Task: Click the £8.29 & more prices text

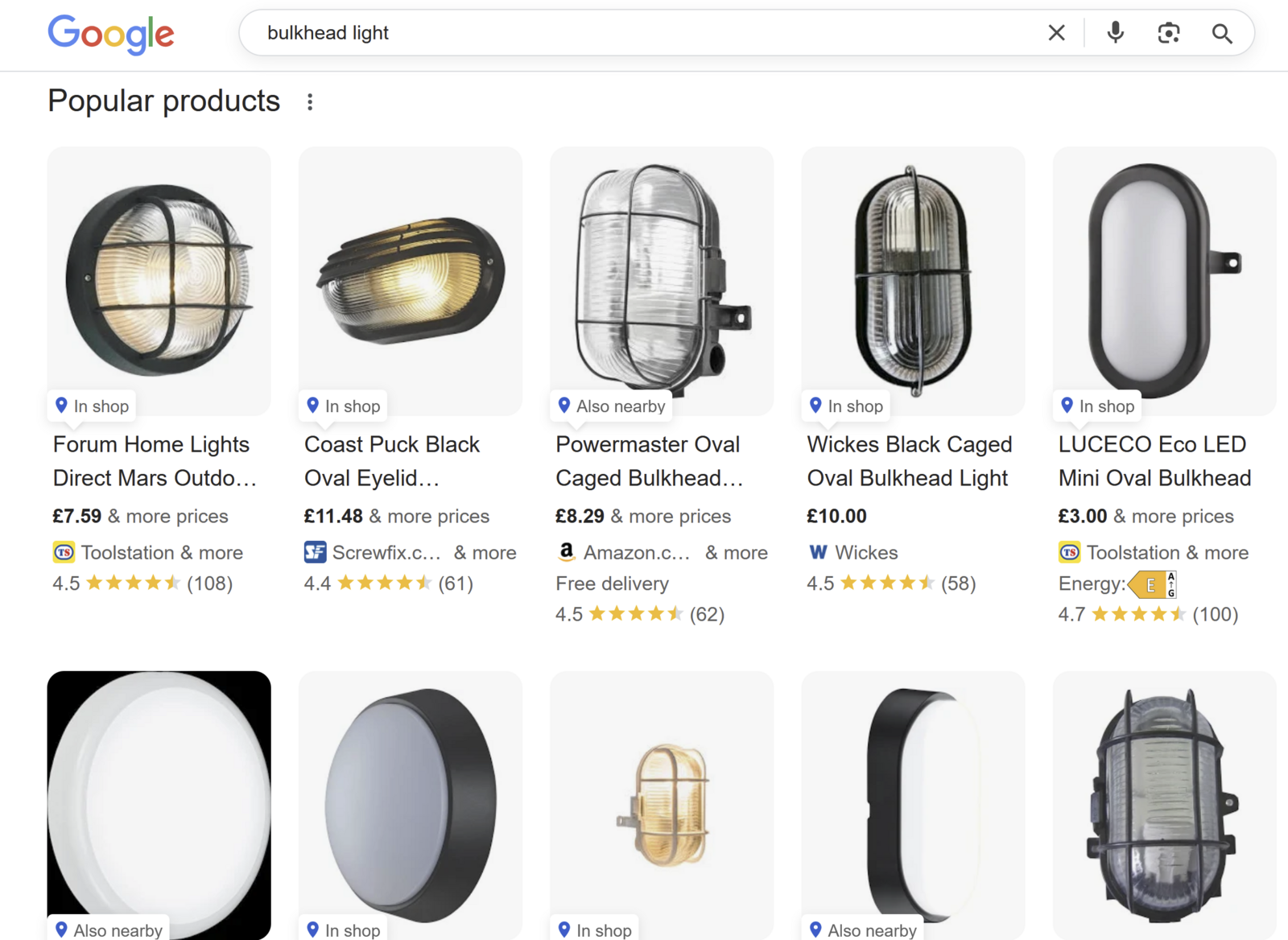Action: coord(643,516)
